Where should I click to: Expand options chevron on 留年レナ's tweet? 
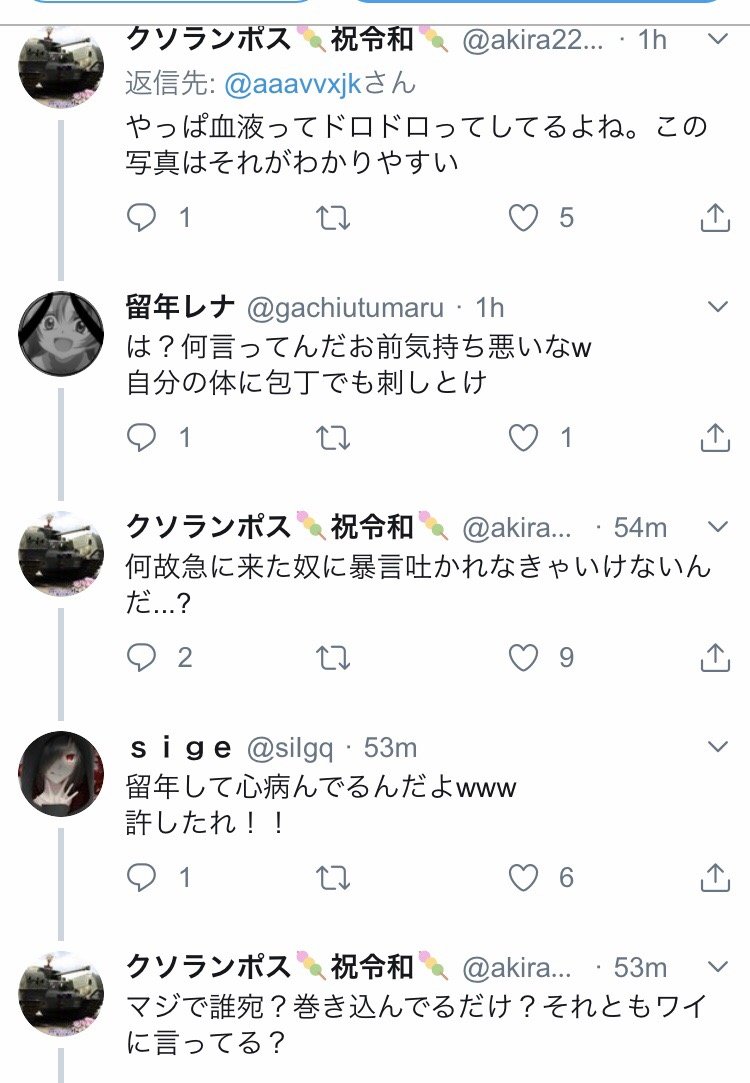[718, 306]
